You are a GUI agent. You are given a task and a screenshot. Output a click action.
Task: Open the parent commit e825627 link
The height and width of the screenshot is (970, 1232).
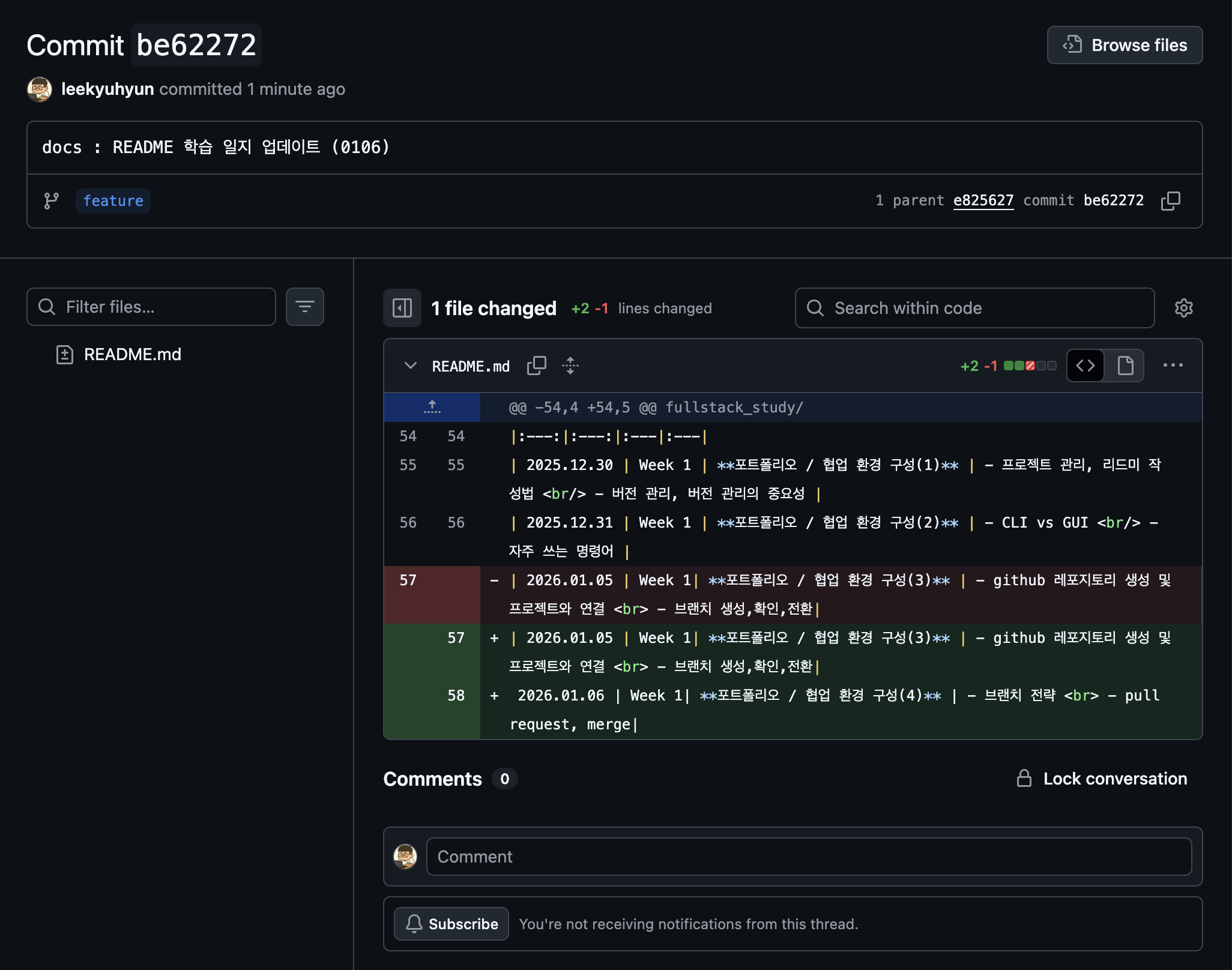[x=983, y=200]
